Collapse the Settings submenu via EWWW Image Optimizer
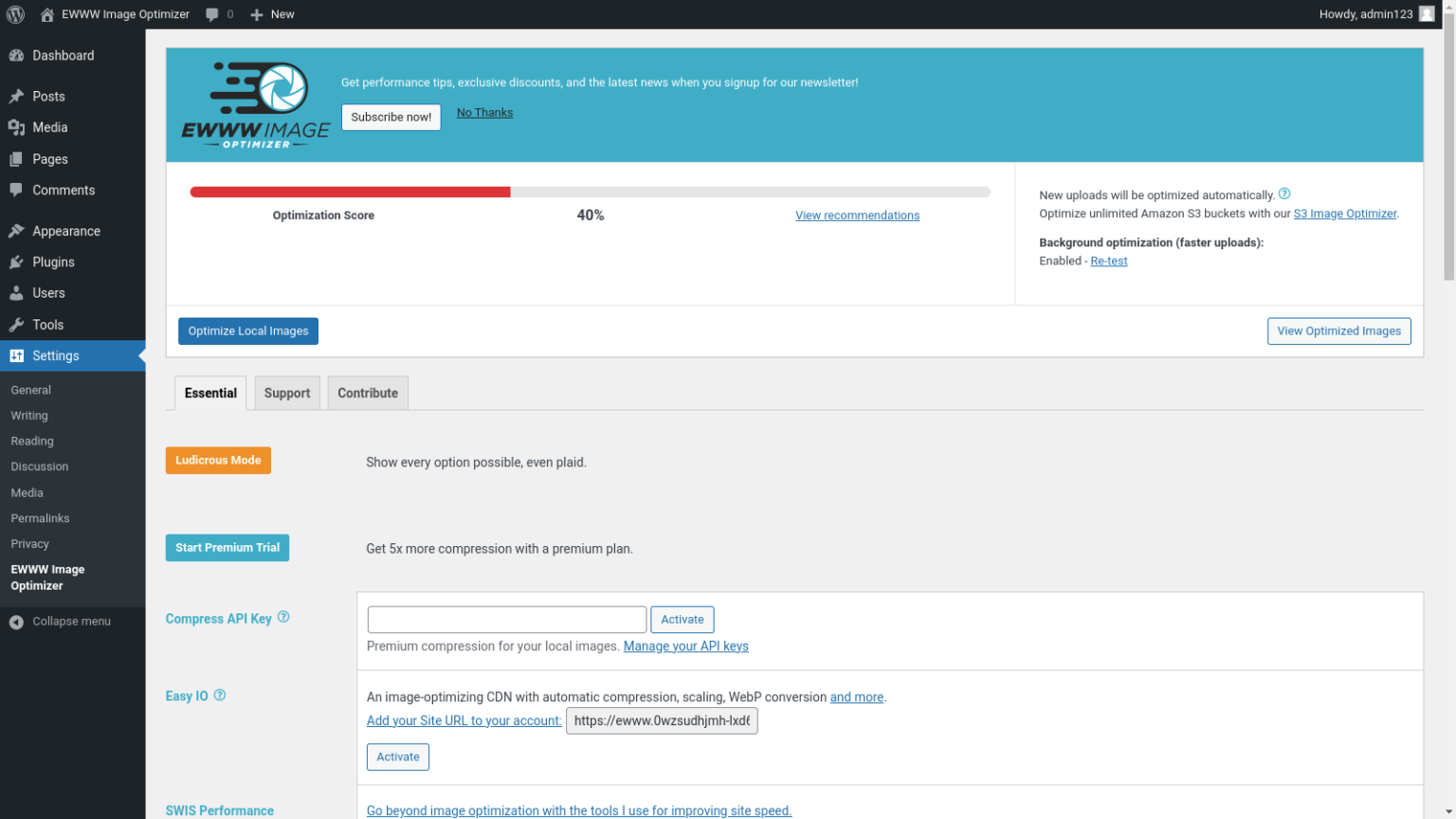Viewport: 1456px width, 819px height. [x=47, y=577]
